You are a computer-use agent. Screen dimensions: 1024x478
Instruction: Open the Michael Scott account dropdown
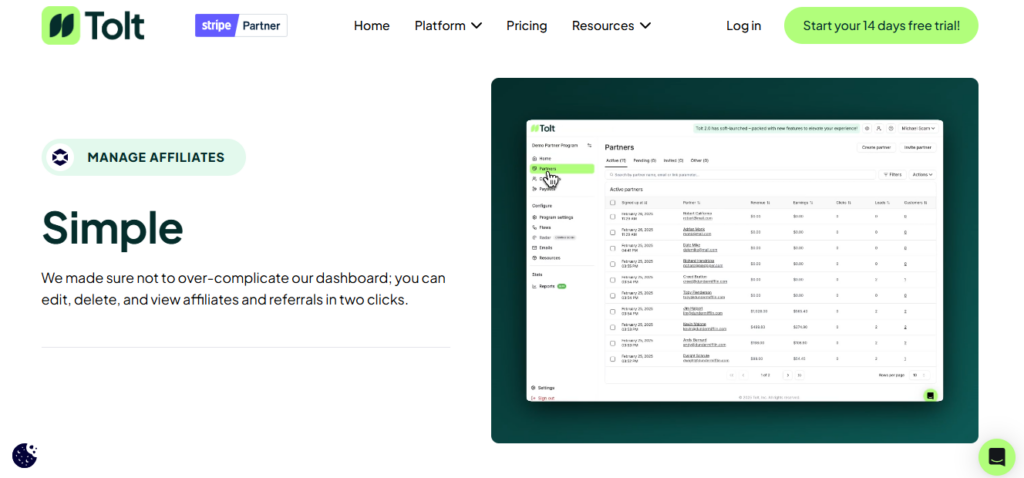pyautogui.click(x=918, y=129)
